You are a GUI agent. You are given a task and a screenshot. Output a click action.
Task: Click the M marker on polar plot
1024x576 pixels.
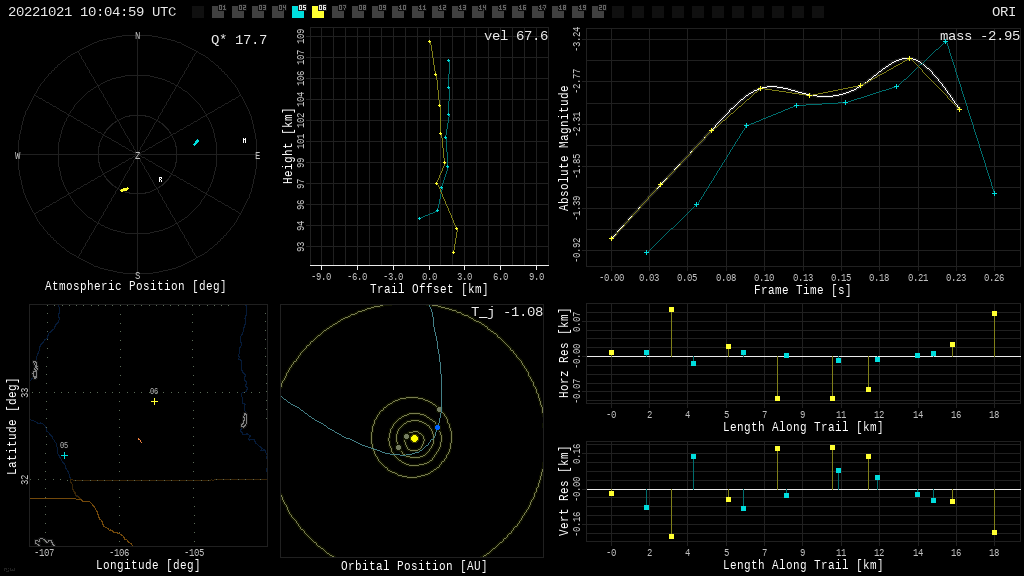point(244,141)
